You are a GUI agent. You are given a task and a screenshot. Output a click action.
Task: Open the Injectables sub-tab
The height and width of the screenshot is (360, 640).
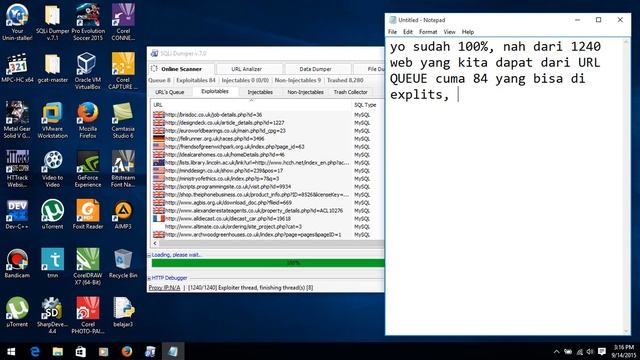[260, 92]
